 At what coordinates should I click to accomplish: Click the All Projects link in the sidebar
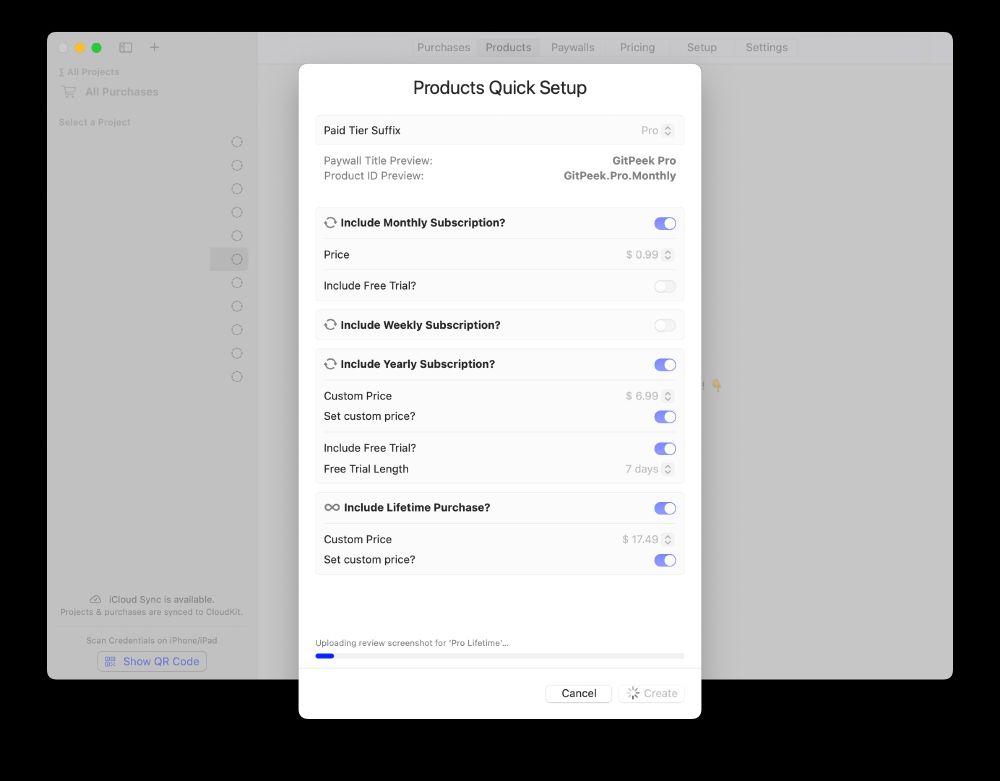(x=89, y=72)
